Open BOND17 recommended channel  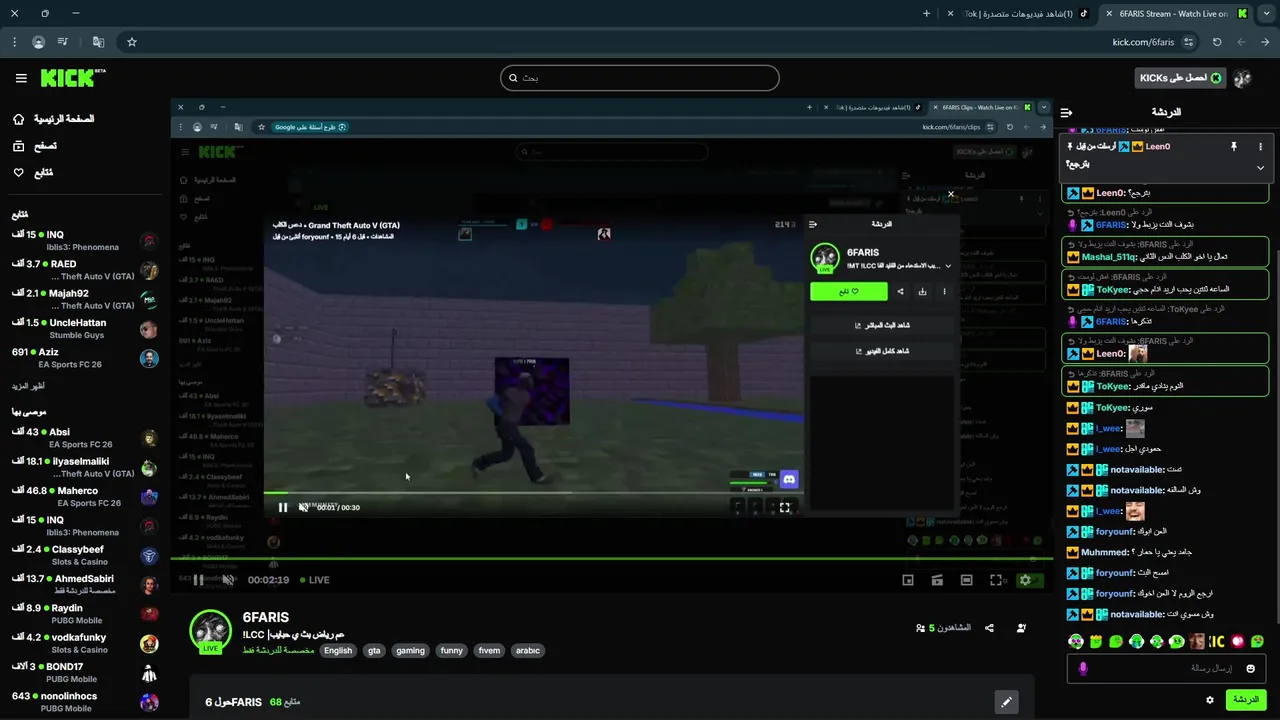click(85, 673)
